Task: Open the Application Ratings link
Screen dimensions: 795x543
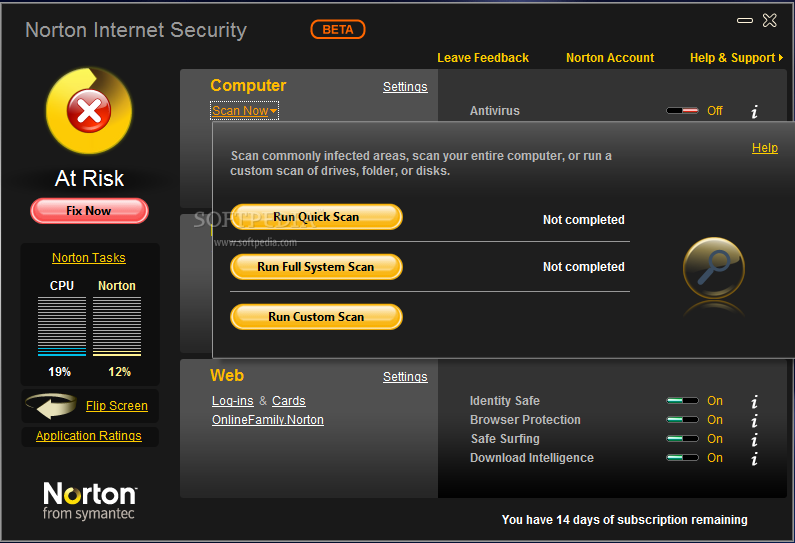Action: coord(89,436)
